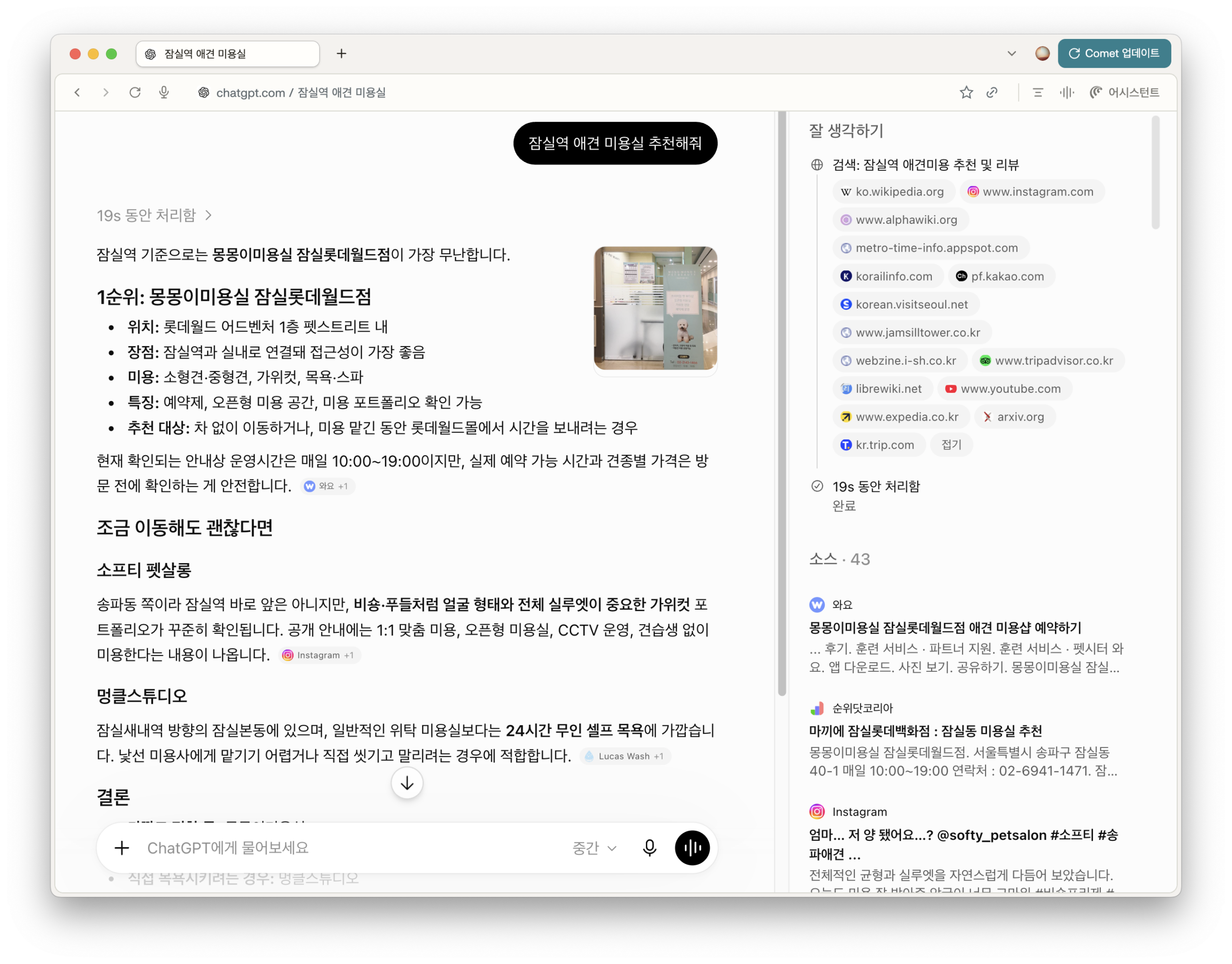Open the metro-time-info.appspot.com chip
This screenshot has width=1232, height=964.
click(x=930, y=248)
